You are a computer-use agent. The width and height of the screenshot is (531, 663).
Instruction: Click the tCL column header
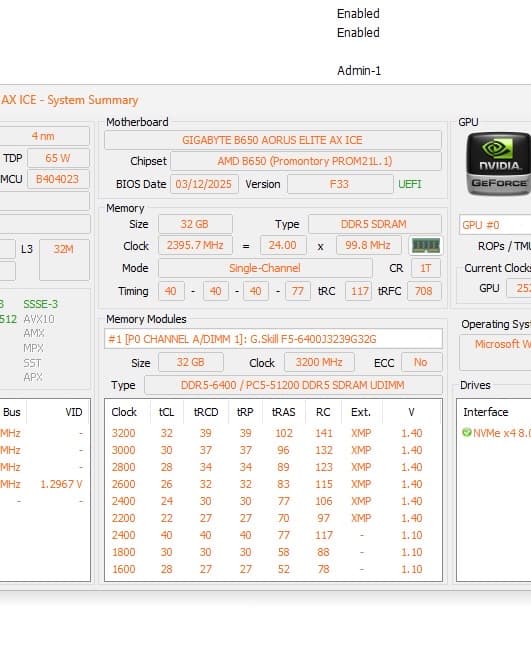click(167, 412)
